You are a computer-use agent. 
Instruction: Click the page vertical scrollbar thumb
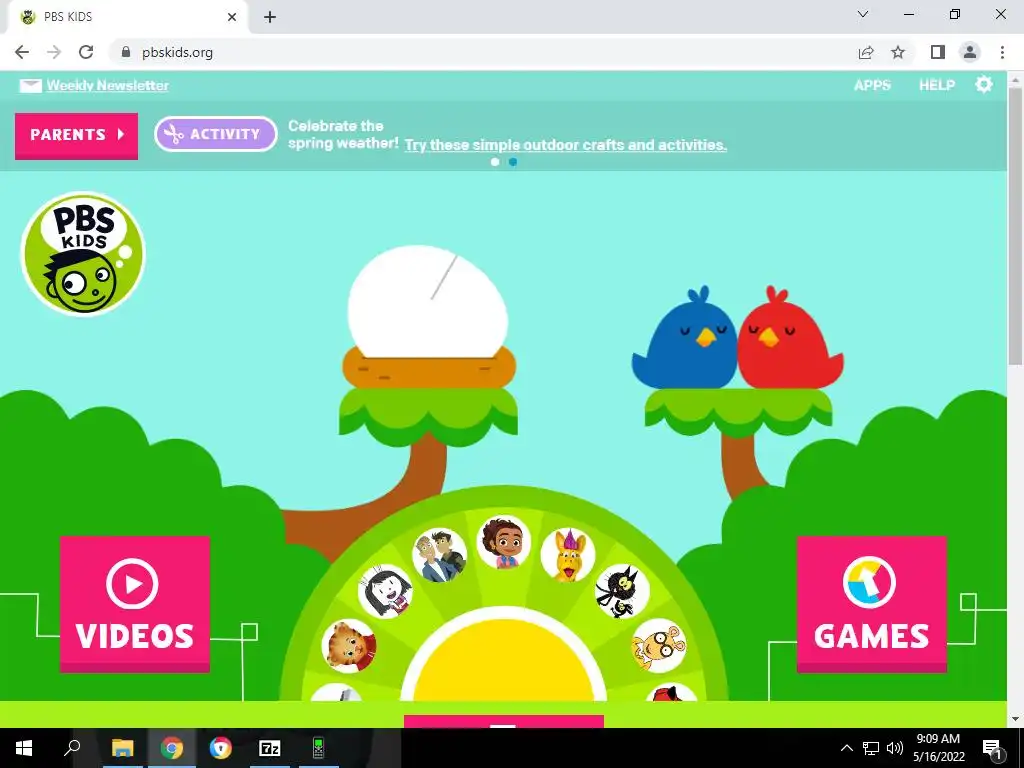tap(1016, 225)
